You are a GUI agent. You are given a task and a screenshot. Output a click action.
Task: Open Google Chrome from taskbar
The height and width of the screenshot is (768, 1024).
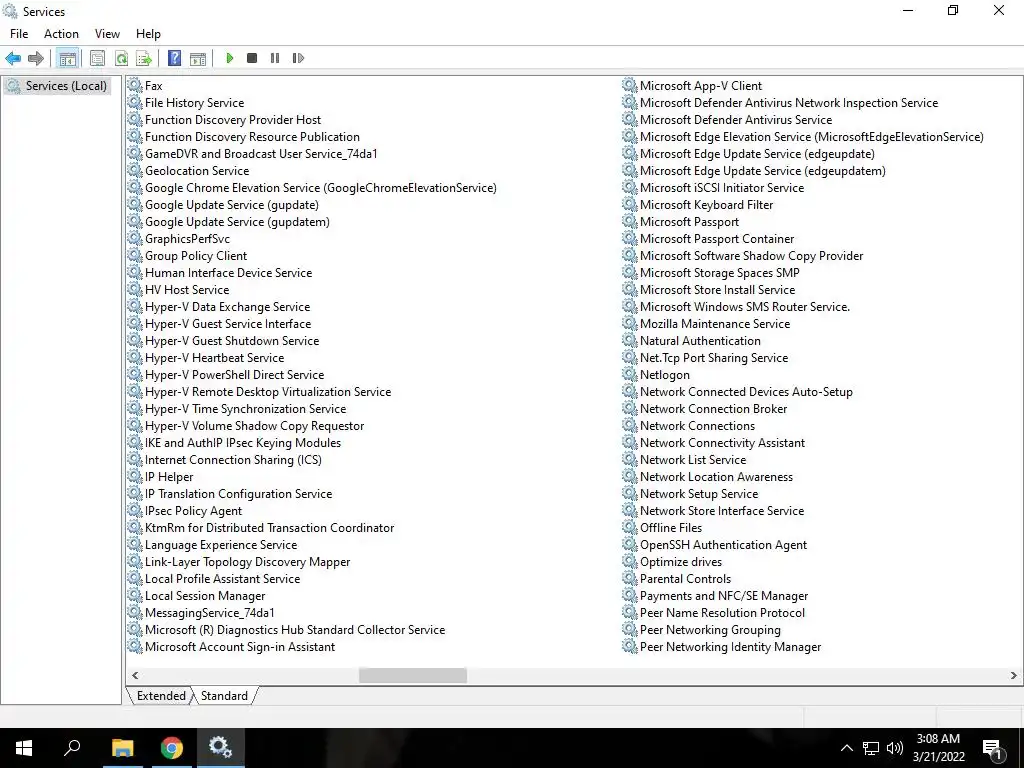pyautogui.click(x=172, y=748)
